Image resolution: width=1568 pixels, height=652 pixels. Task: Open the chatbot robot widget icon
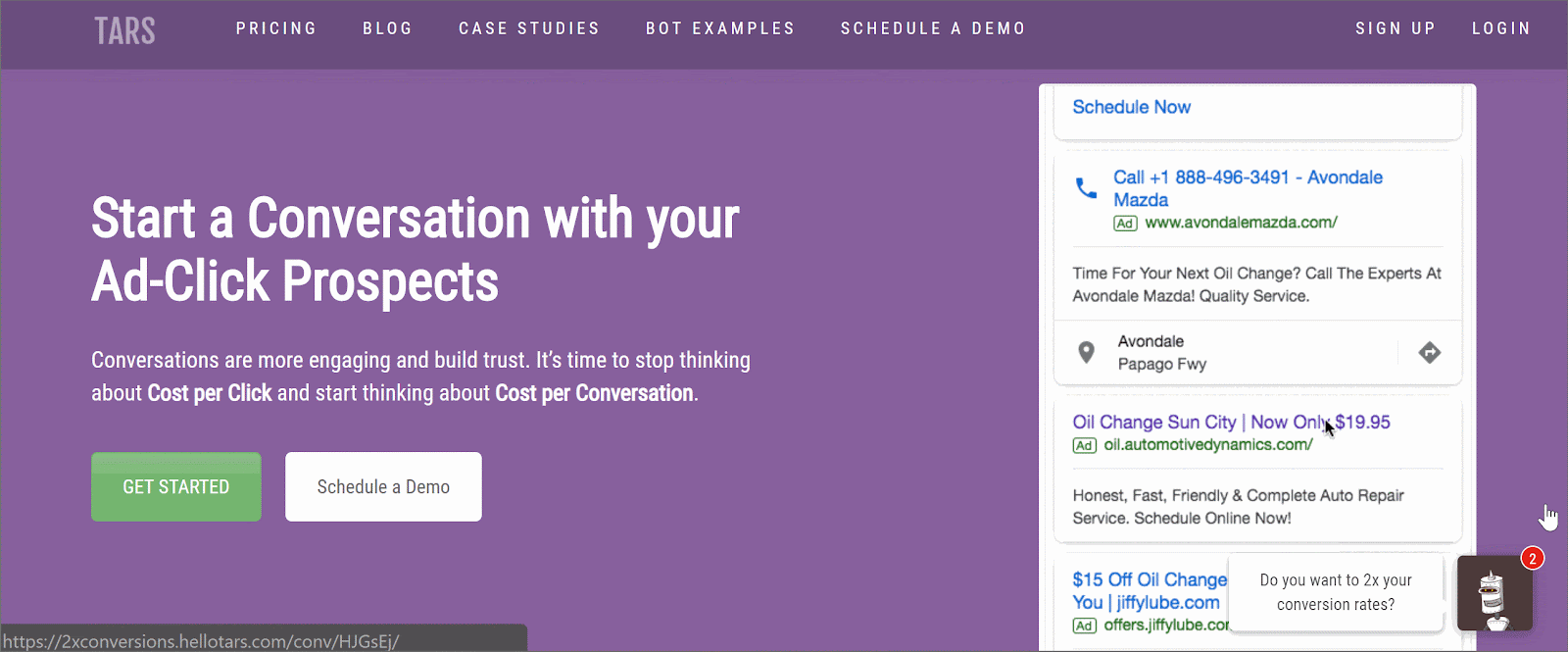coord(1494,594)
